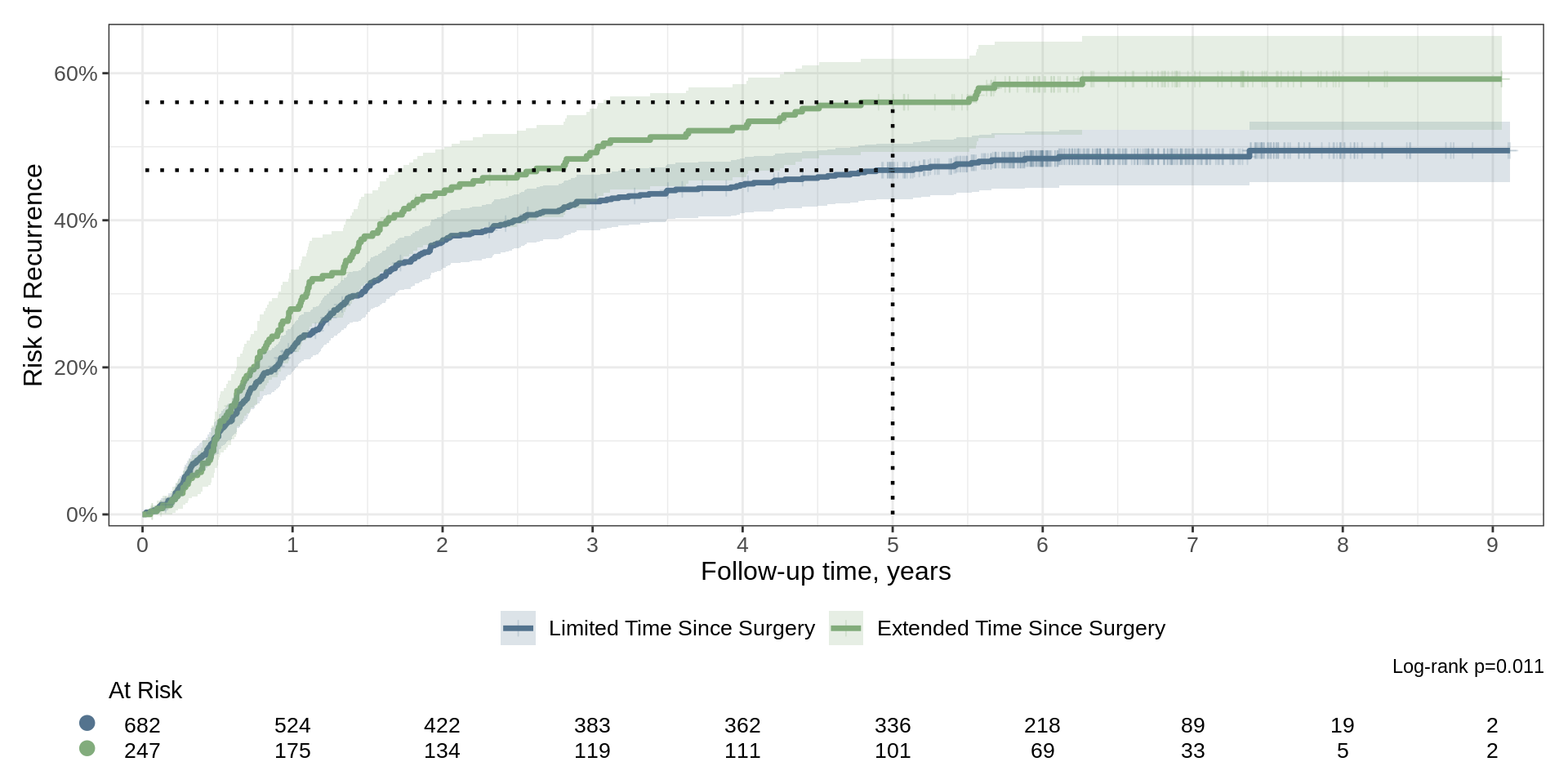The width and height of the screenshot is (1568, 784).
Task: Select the "At Risk" table heading
Action: coord(145,690)
